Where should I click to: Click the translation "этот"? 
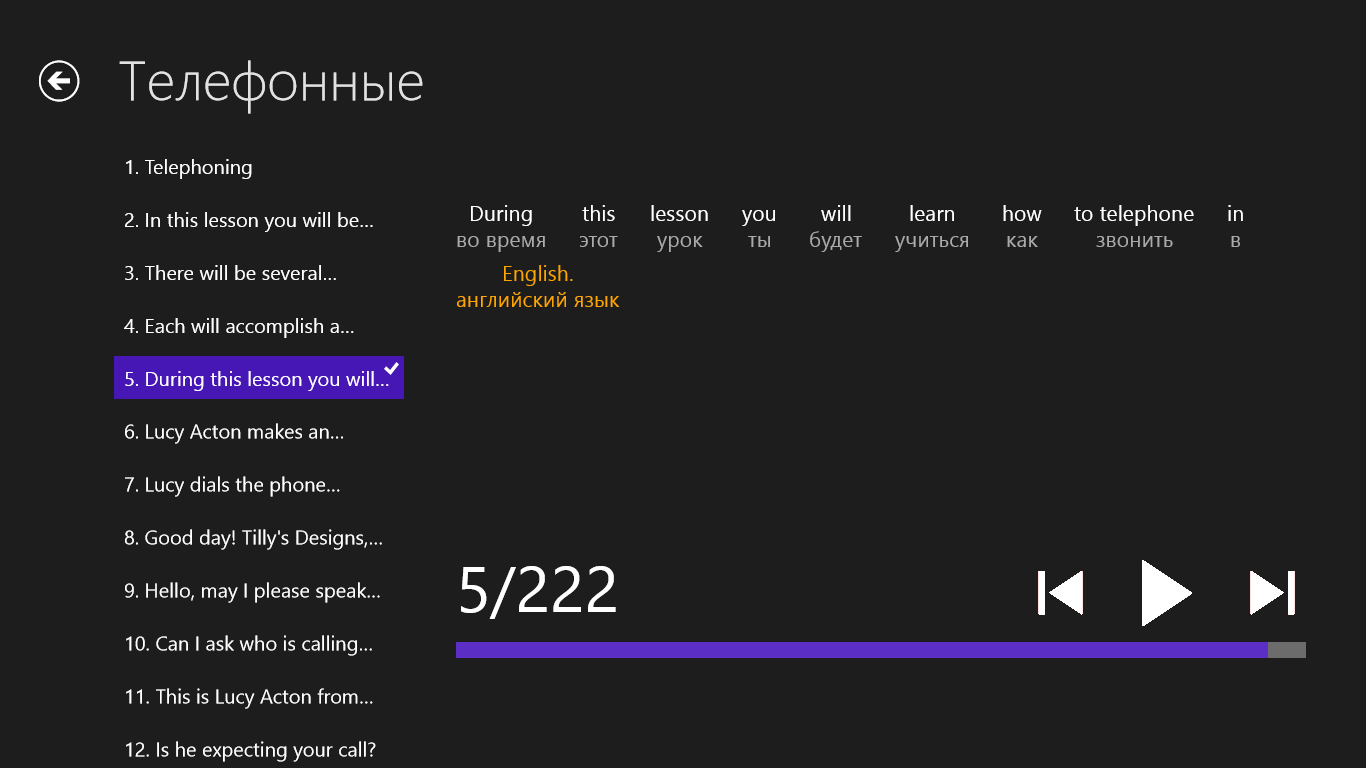coord(599,241)
